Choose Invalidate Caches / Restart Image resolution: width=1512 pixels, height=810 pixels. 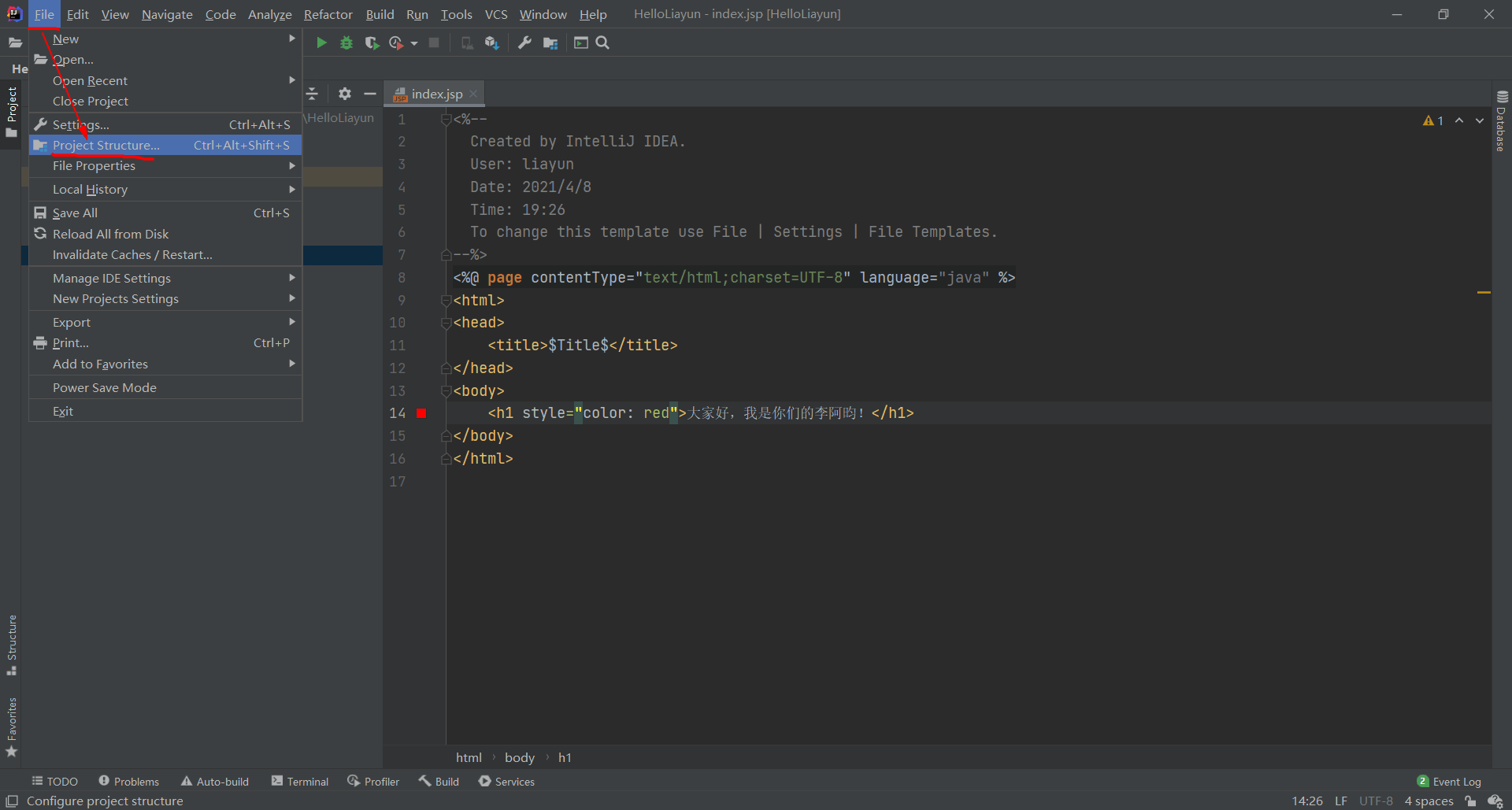[165, 255]
